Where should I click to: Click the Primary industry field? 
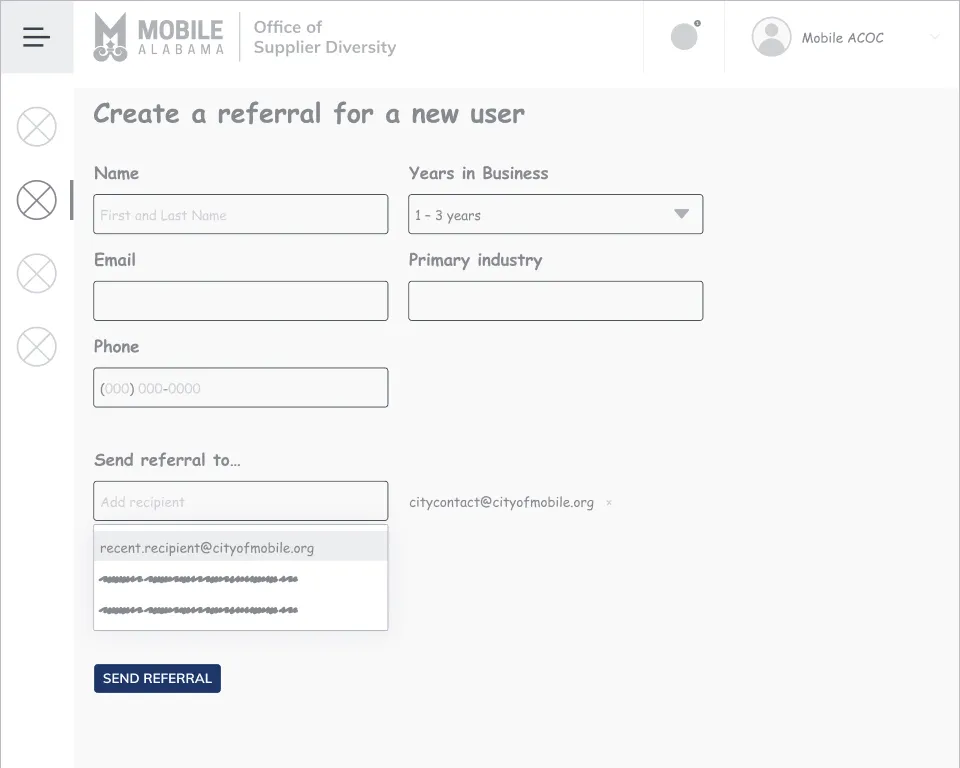(x=555, y=300)
